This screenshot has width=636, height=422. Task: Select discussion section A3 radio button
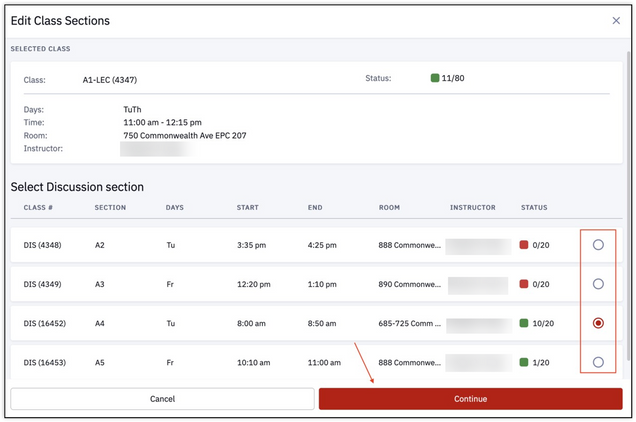pos(598,284)
